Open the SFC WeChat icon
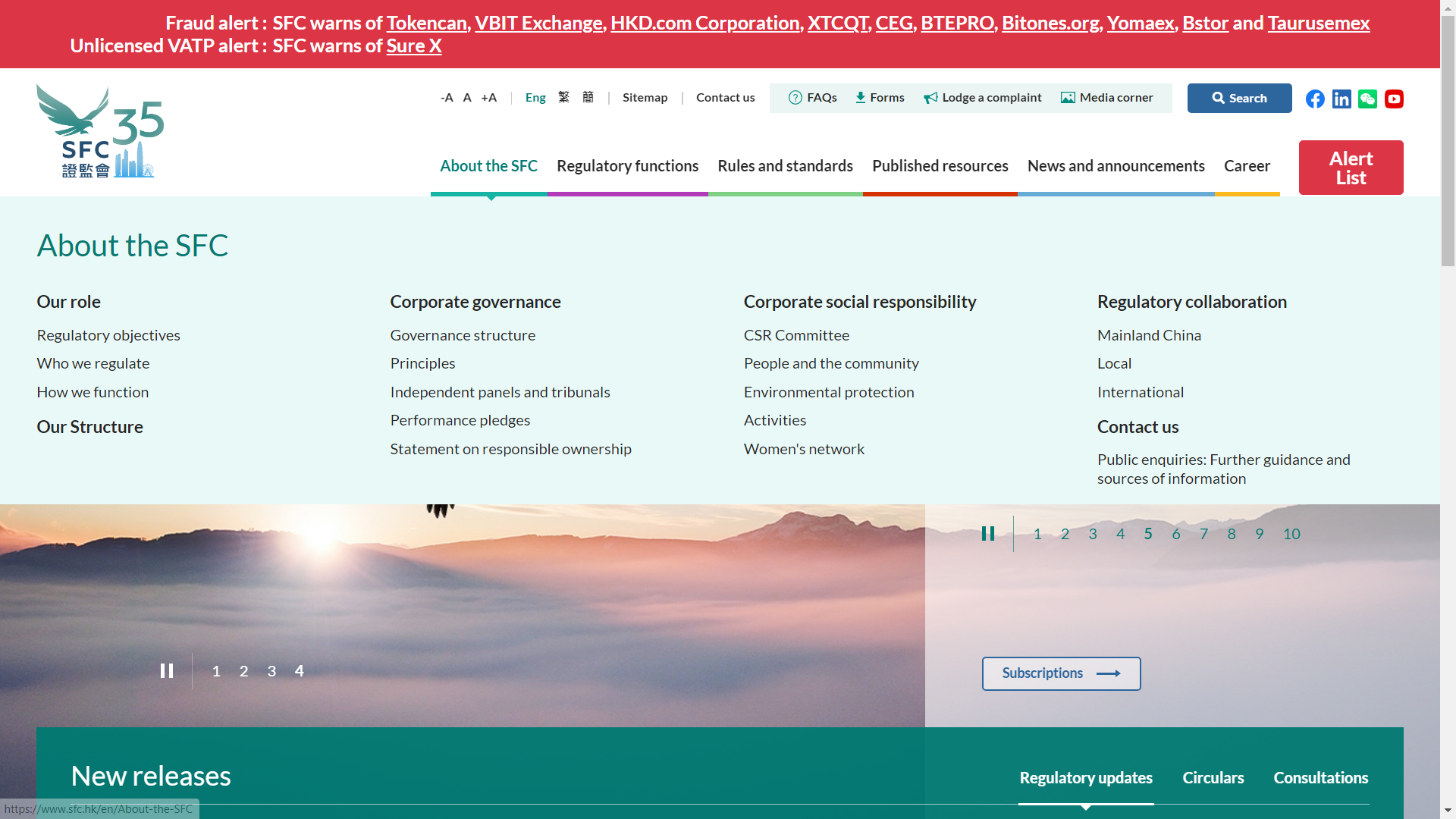 [x=1367, y=99]
